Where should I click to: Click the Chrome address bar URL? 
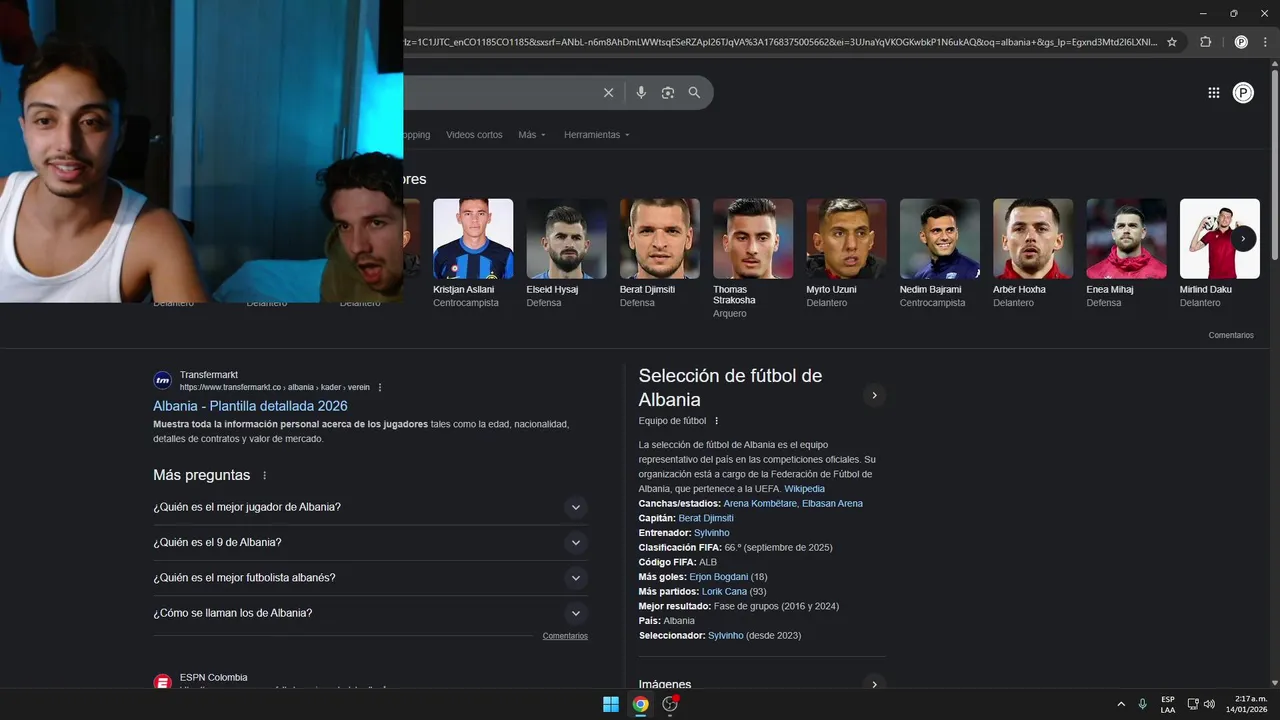coord(780,42)
